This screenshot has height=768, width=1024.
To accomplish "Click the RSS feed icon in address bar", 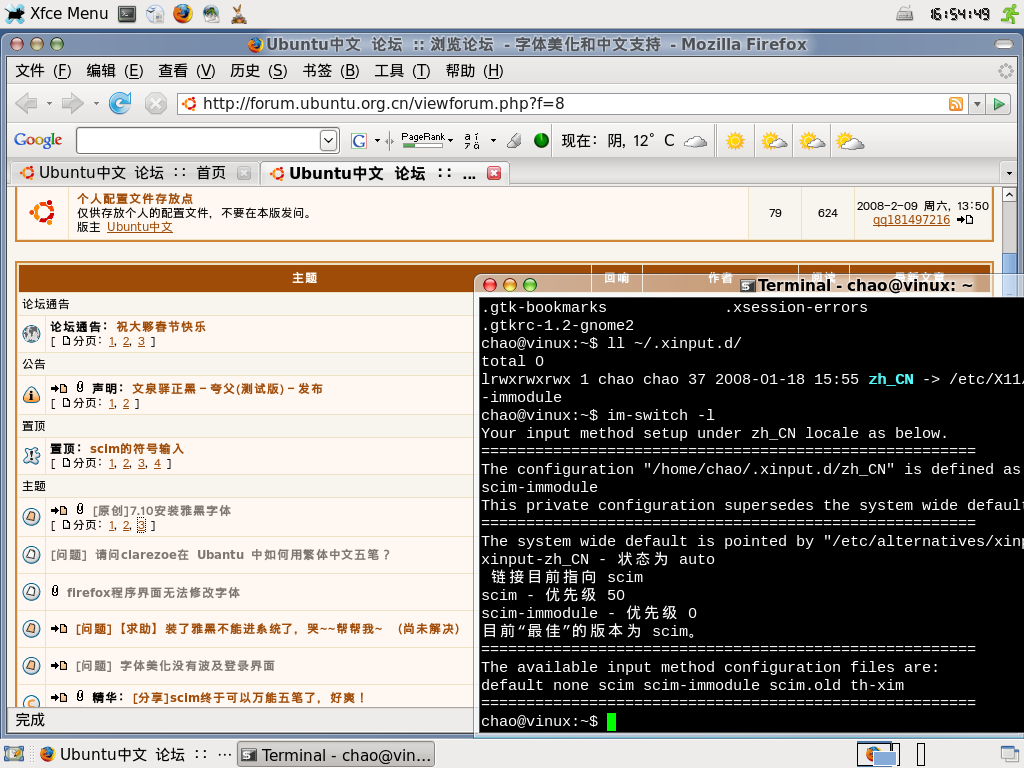I will 956,104.
